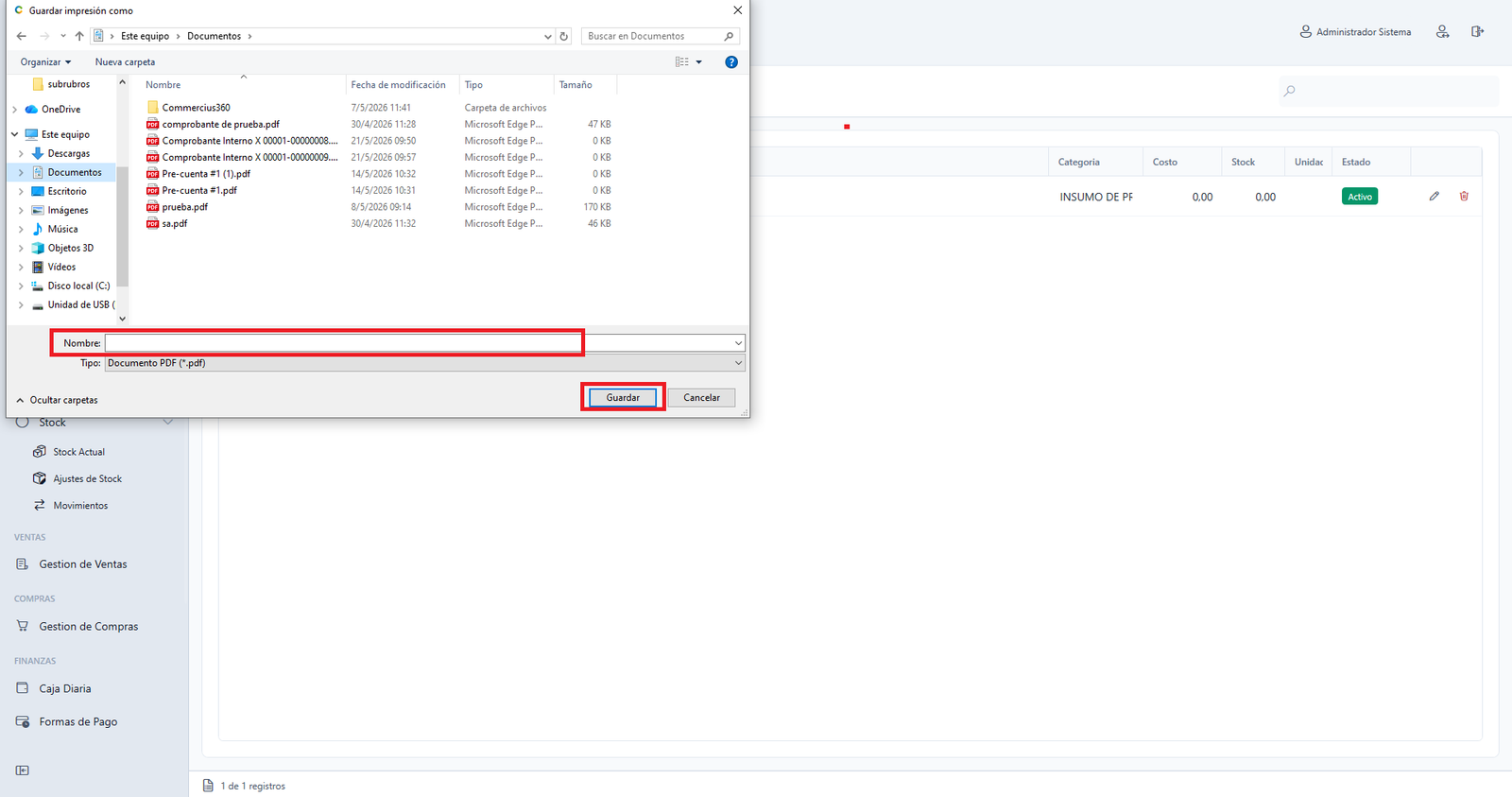Click the edit pencil icon in table row
The height and width of the screenshot is (797, 1512).
1434,196
